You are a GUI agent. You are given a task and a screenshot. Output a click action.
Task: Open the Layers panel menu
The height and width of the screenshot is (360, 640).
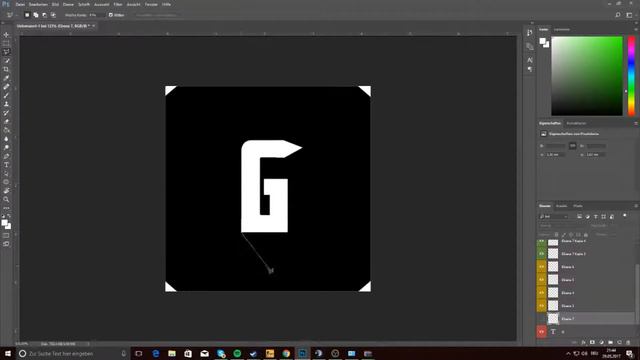coord(636,206)
